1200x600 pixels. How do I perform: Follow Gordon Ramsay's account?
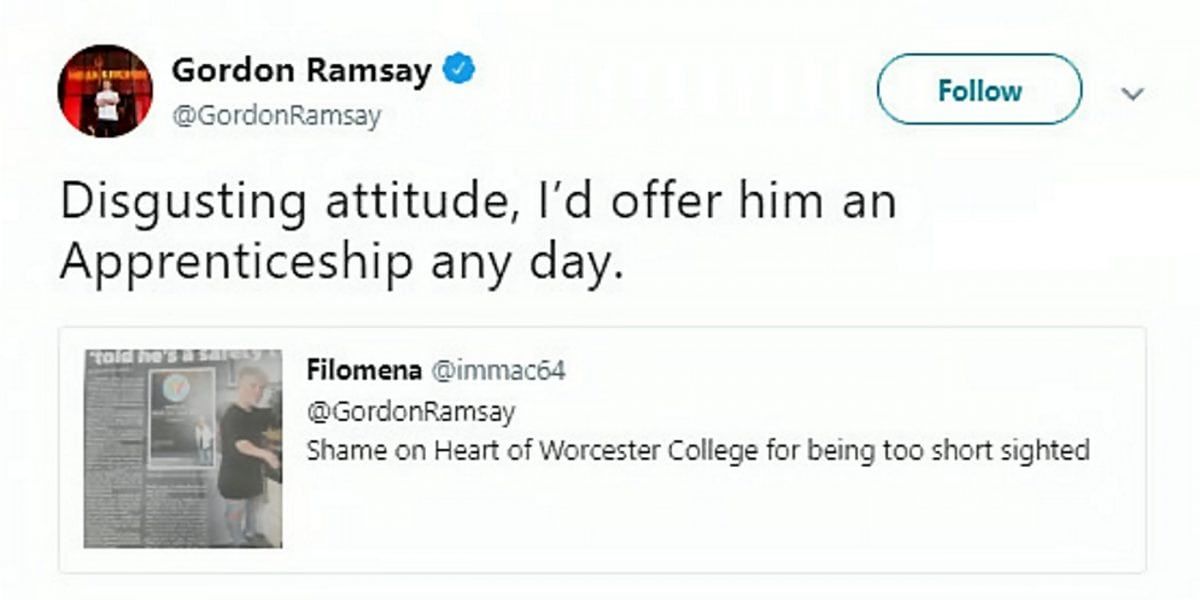(979, 90)
